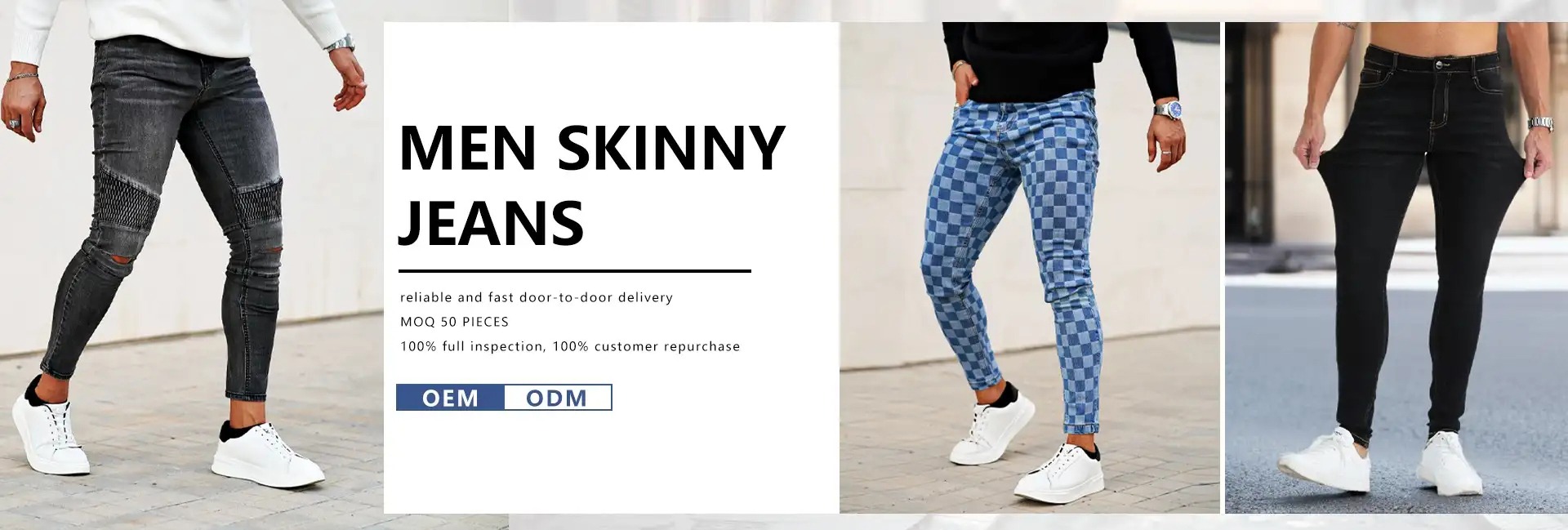Viewport: 1568px width, 530px height.
Task: Click the silver watch on black jeans model
Action: [1541, 123]
